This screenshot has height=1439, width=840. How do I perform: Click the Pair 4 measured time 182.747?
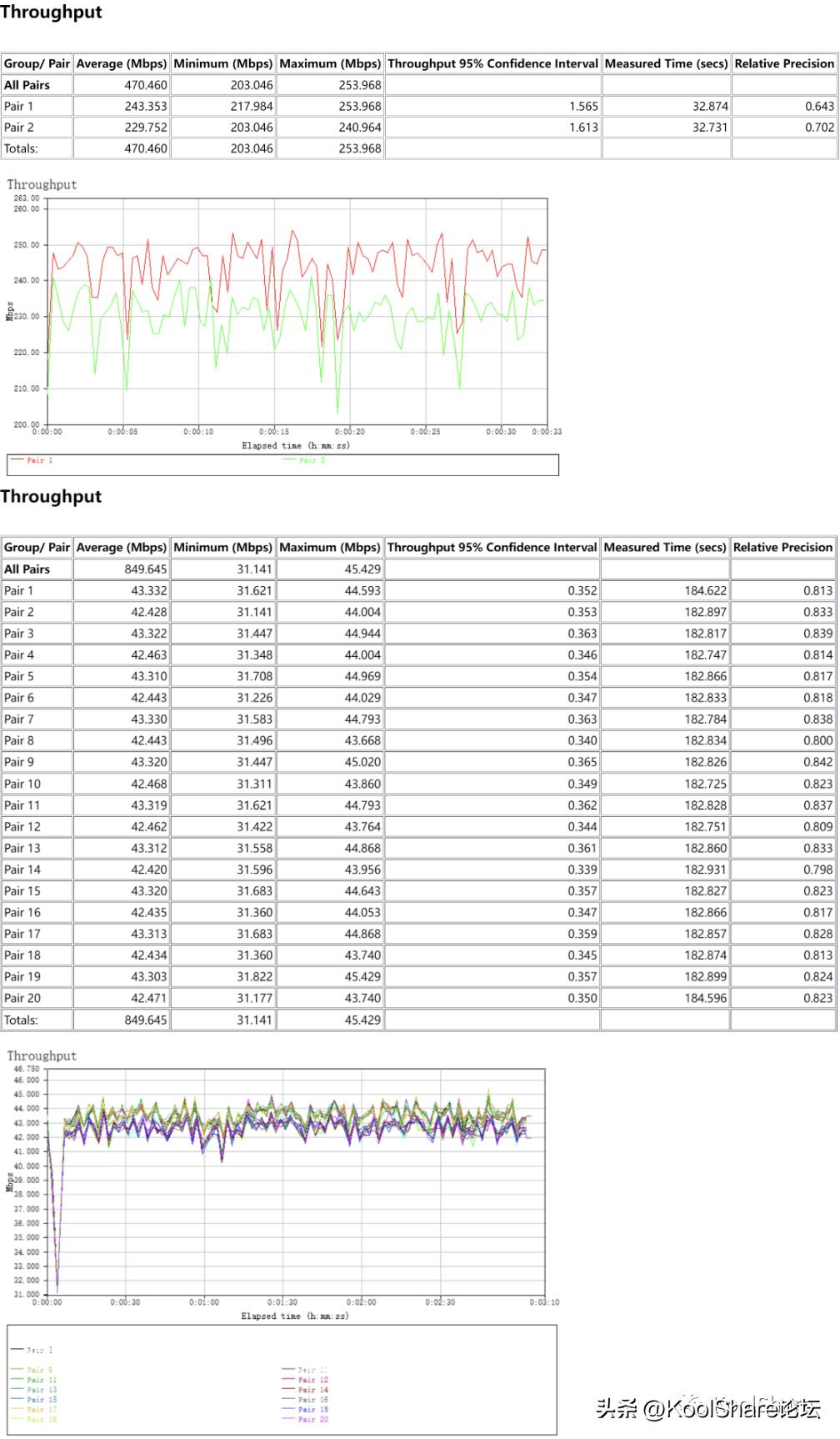706,654
